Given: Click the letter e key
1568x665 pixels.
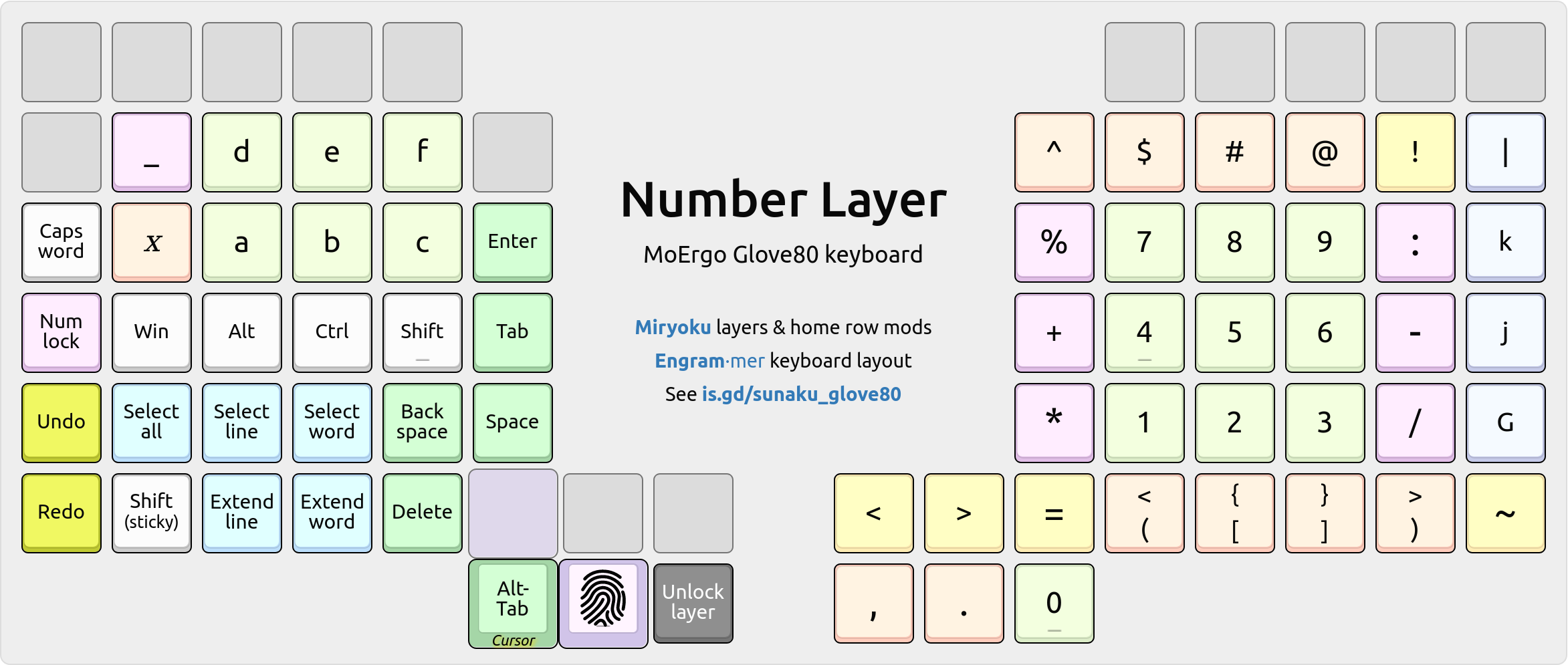Looking at the screenshot, I should click(332, 152).
